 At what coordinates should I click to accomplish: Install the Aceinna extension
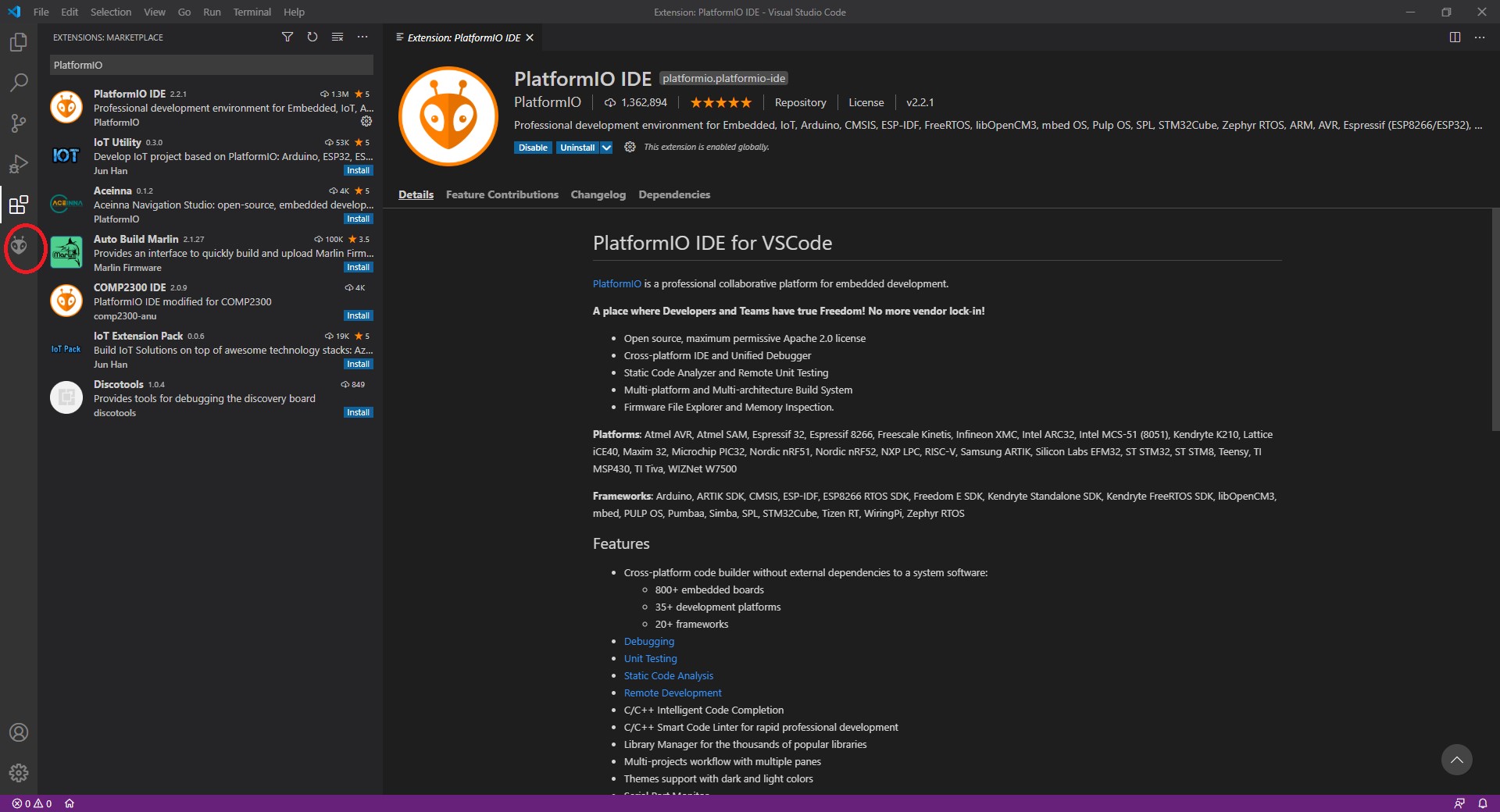tap(359, 219)
